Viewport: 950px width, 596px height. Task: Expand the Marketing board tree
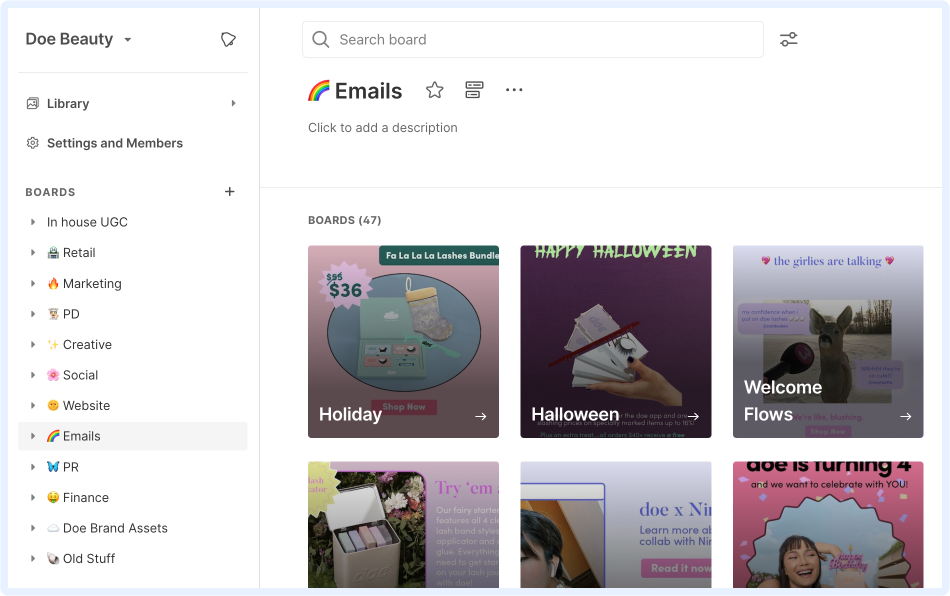coord(33,283)
